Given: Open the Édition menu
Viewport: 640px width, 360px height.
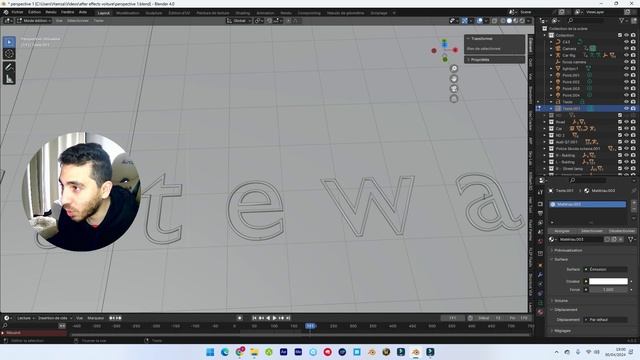Looking at the screenshot, I should pyautogui.click(x=34, y=12).
